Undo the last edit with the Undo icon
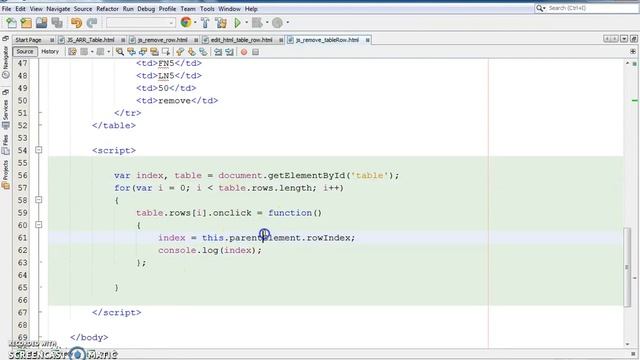The height and width of the screenshot is (360, 640). (76, 23)
